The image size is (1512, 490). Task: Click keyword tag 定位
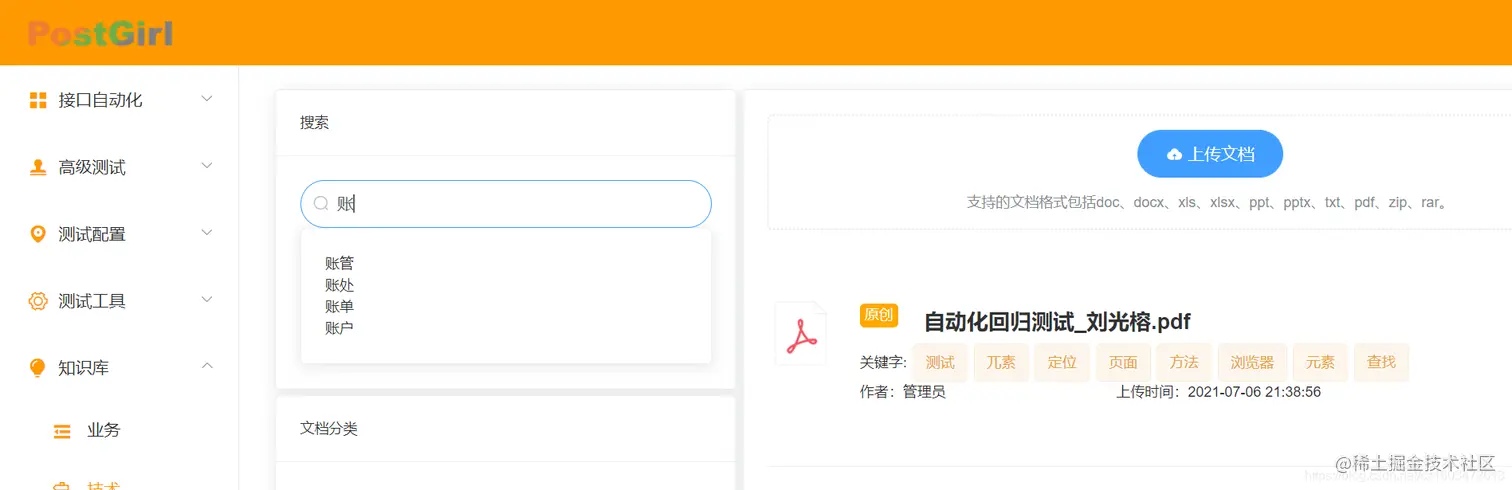1062,363
